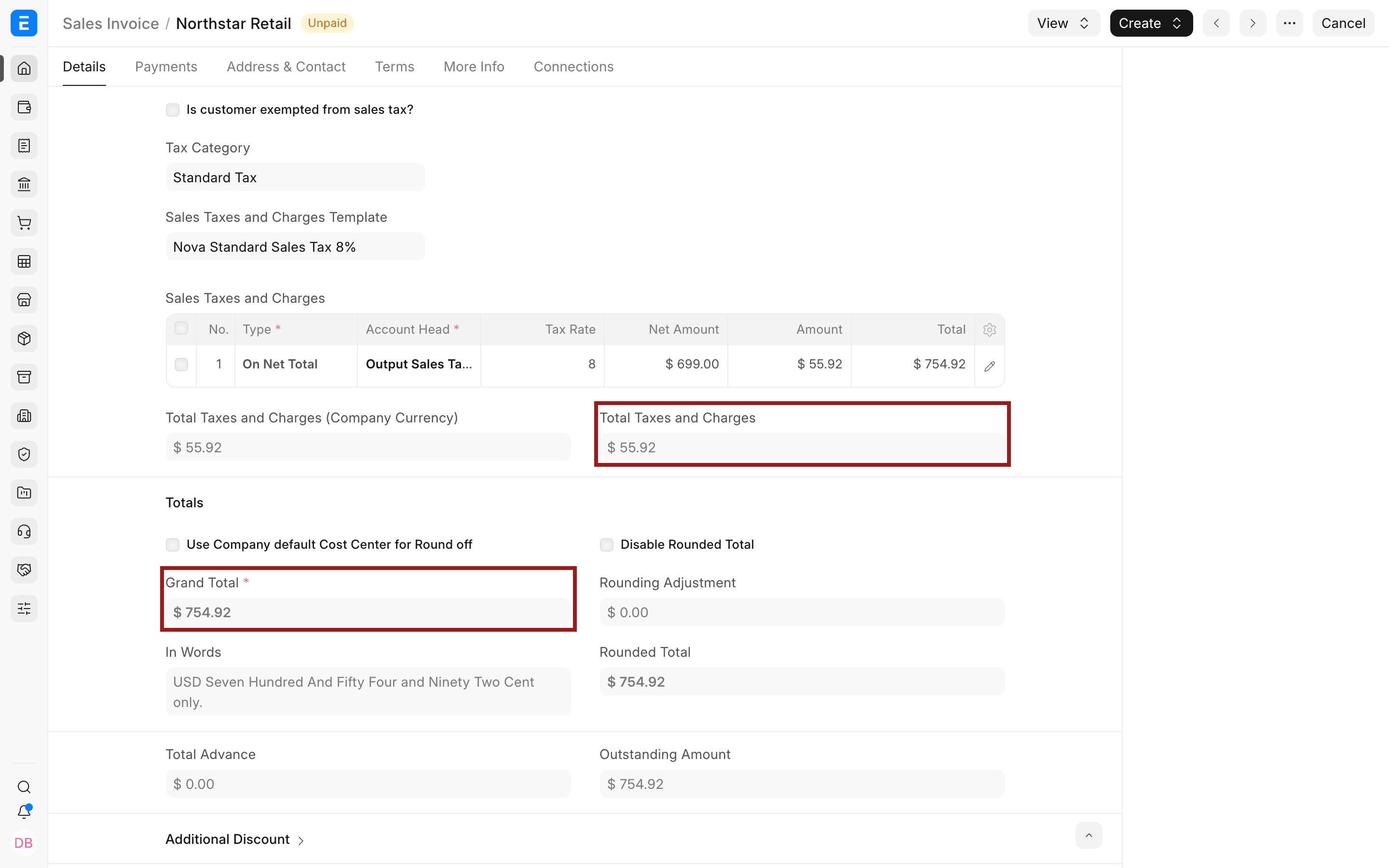1389x868 pixels.
Task: Click the Output Sales Tax account cell
Action: click(x=419, y=365)
